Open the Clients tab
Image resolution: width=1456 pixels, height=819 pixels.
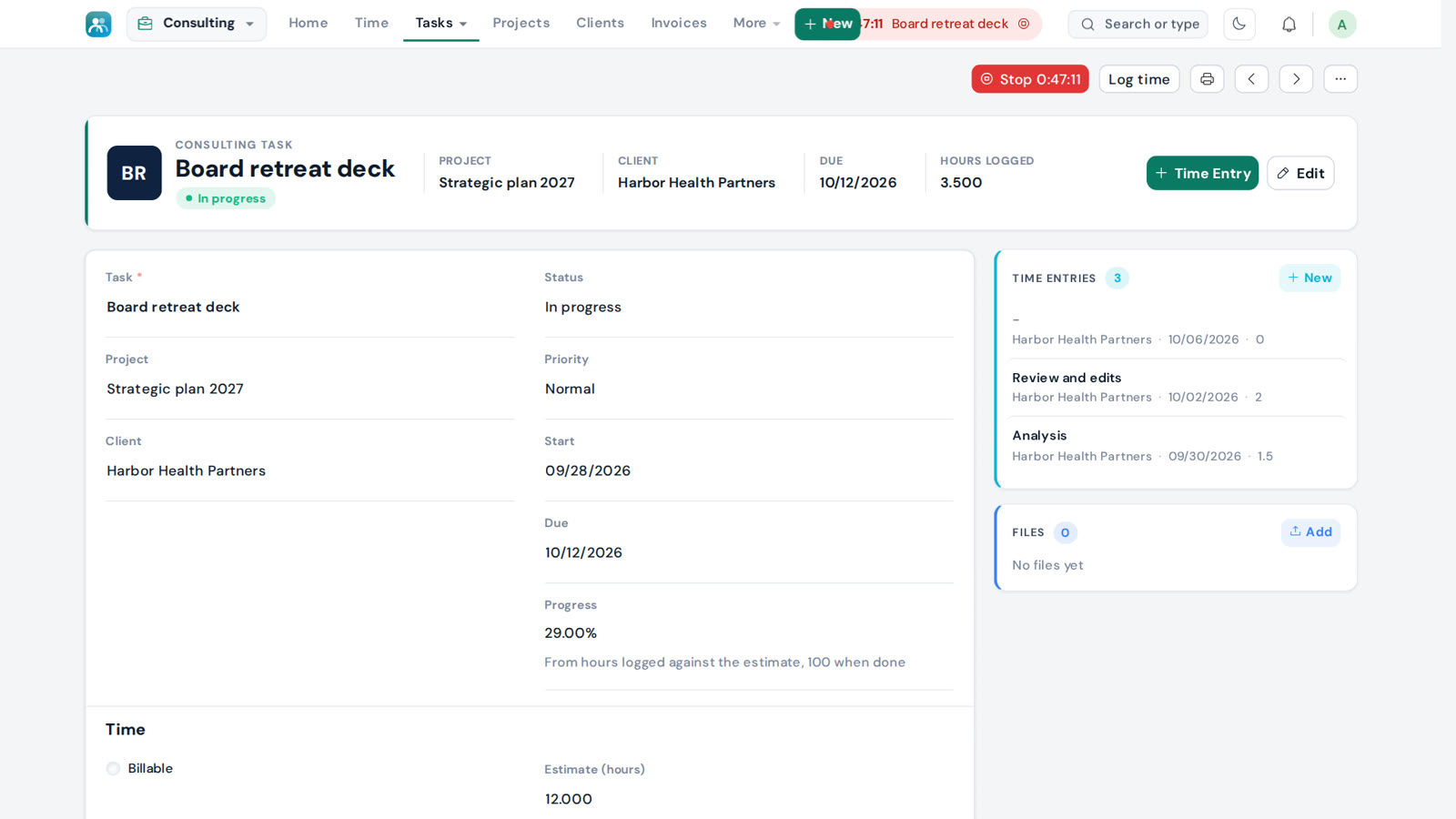point(600,23)
